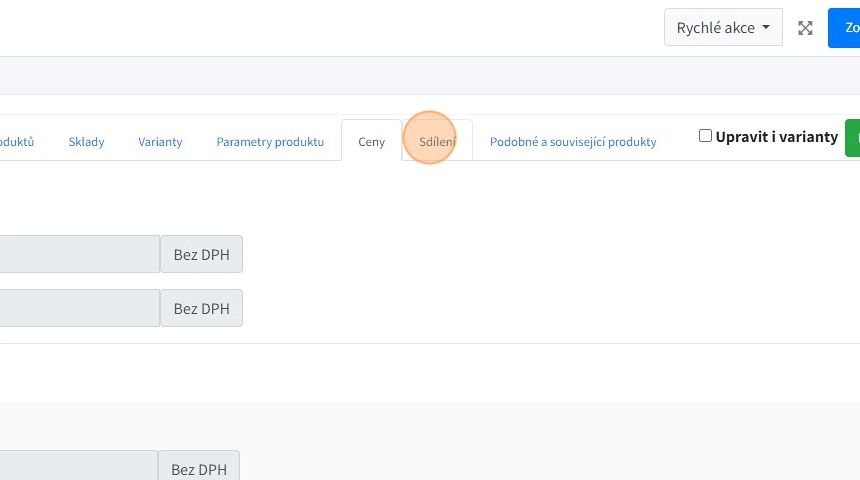Image resolution: width=860 pixels, height=480 pixels.
Task: Click the first price input field
Action: (x=79, y=254)
